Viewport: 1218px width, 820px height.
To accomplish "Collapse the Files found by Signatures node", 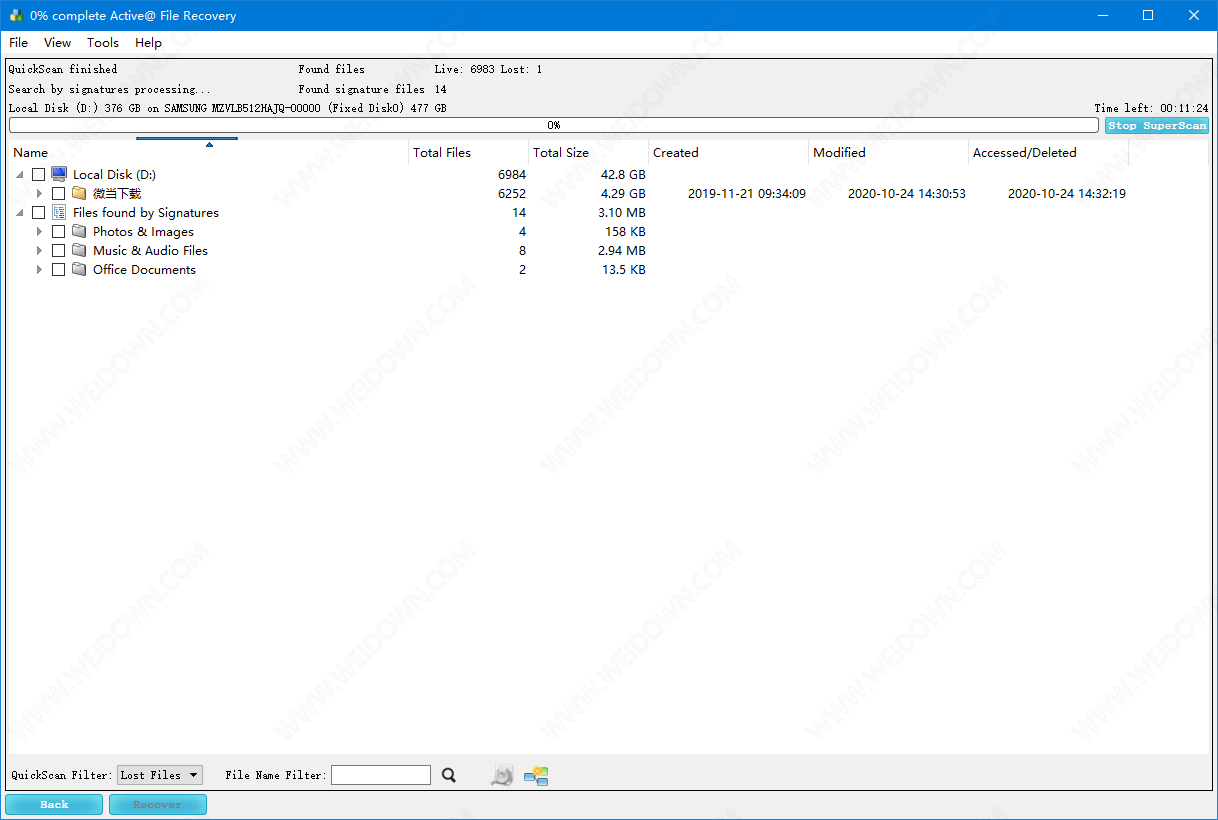I will point(20,213).
